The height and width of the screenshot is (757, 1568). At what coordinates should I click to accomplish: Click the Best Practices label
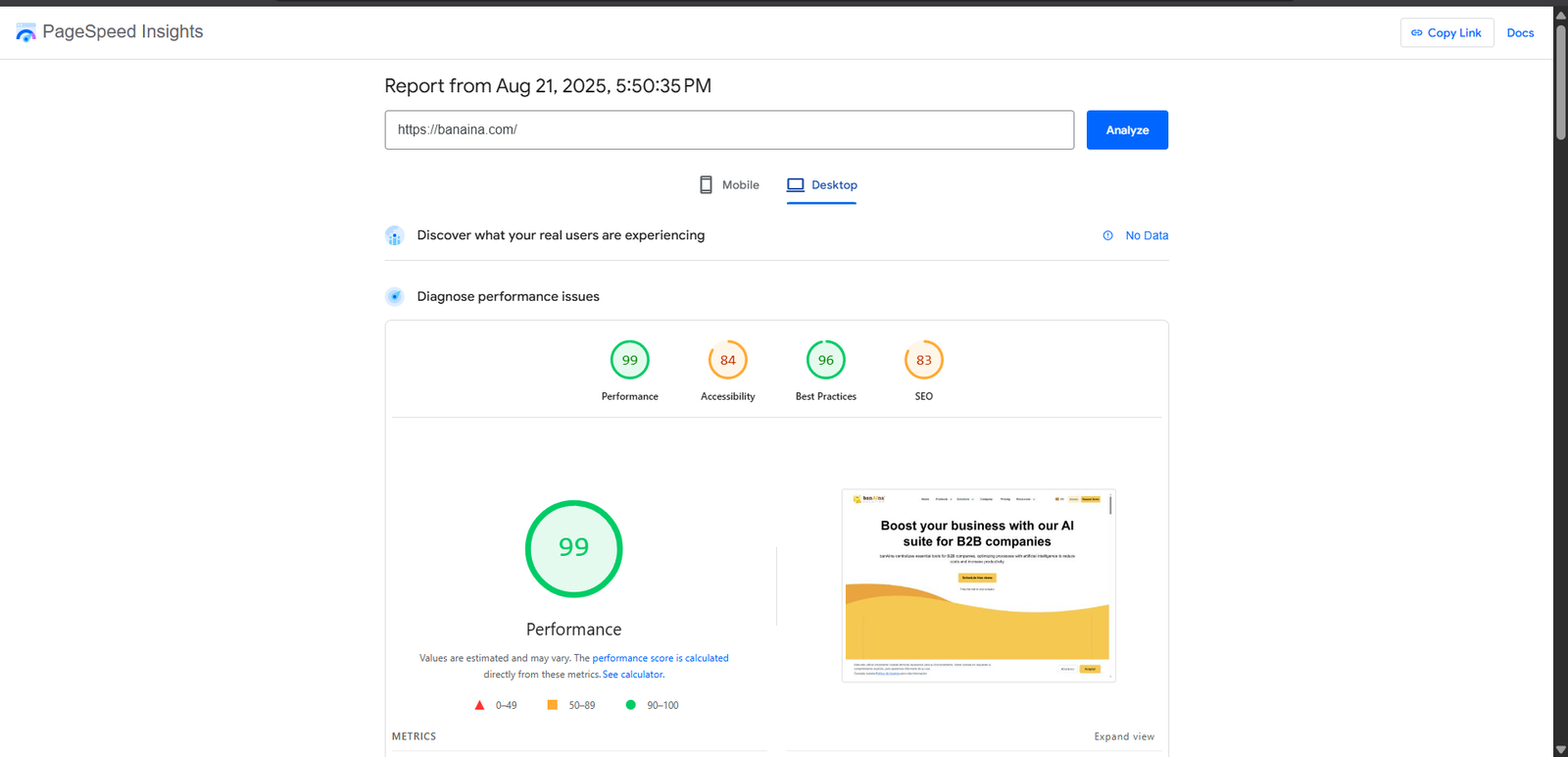(826, 396)
